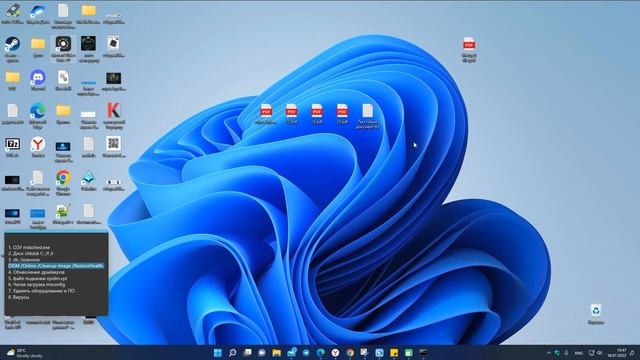
Task: Show hidden system tray icons chevron
Action: tap(548, 353)
